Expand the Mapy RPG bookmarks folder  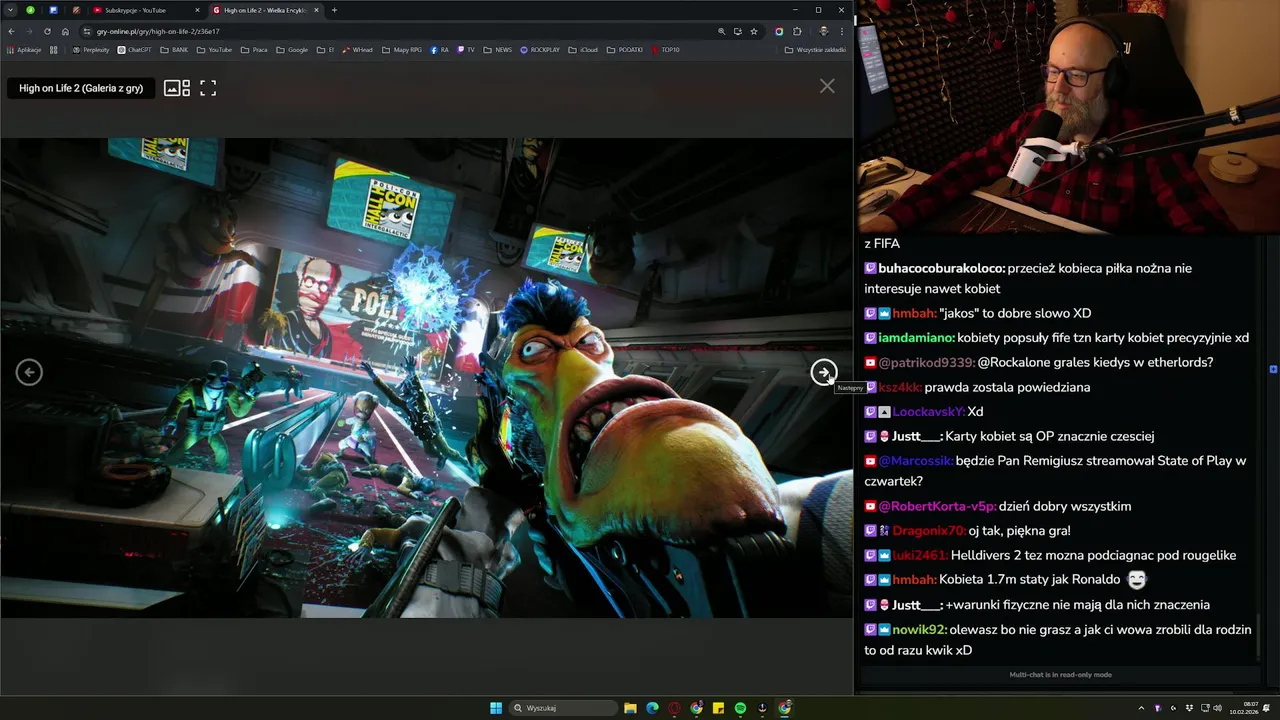(402, 49)
